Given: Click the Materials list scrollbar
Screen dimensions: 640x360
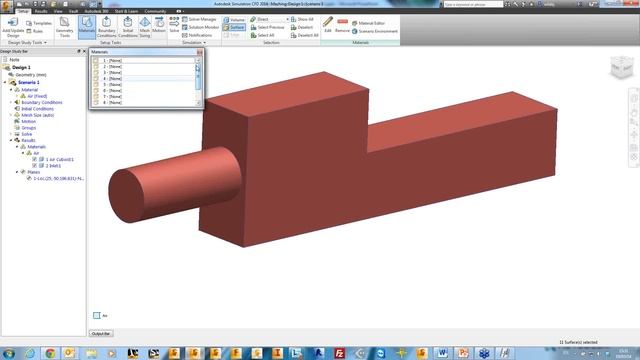Looking at the screenshot, I should 198,82.
